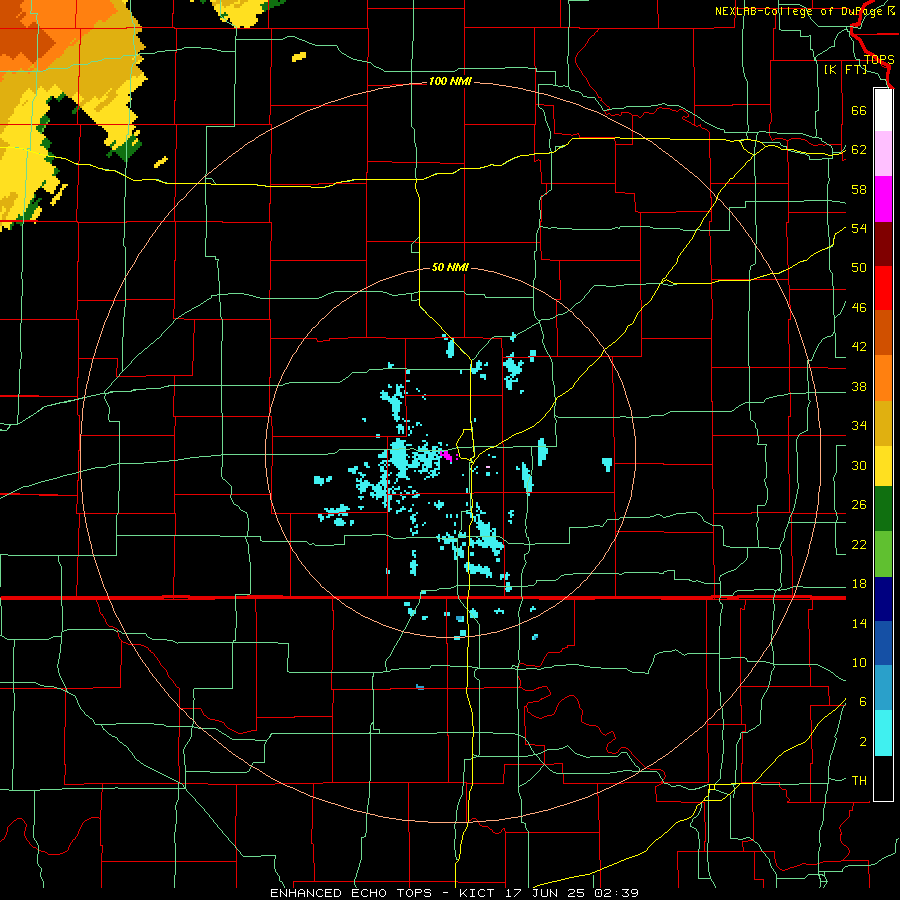Screen dimensions: 900x900
Task: Click the '17 JUN 25 02:39' timestamp
Action: pyautogui.click(x=572, y=893)
